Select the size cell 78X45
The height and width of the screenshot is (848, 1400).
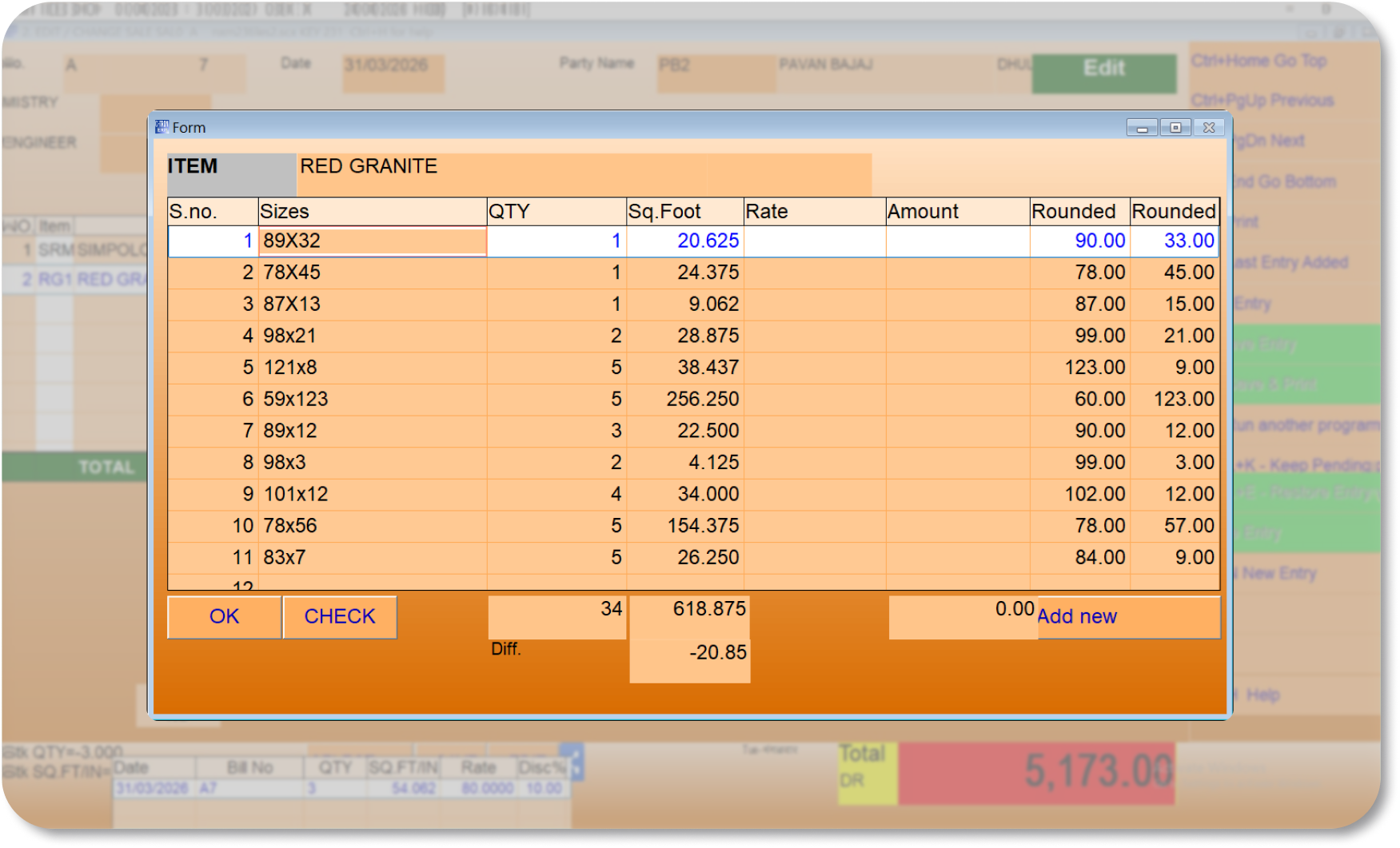coord(373,273)
